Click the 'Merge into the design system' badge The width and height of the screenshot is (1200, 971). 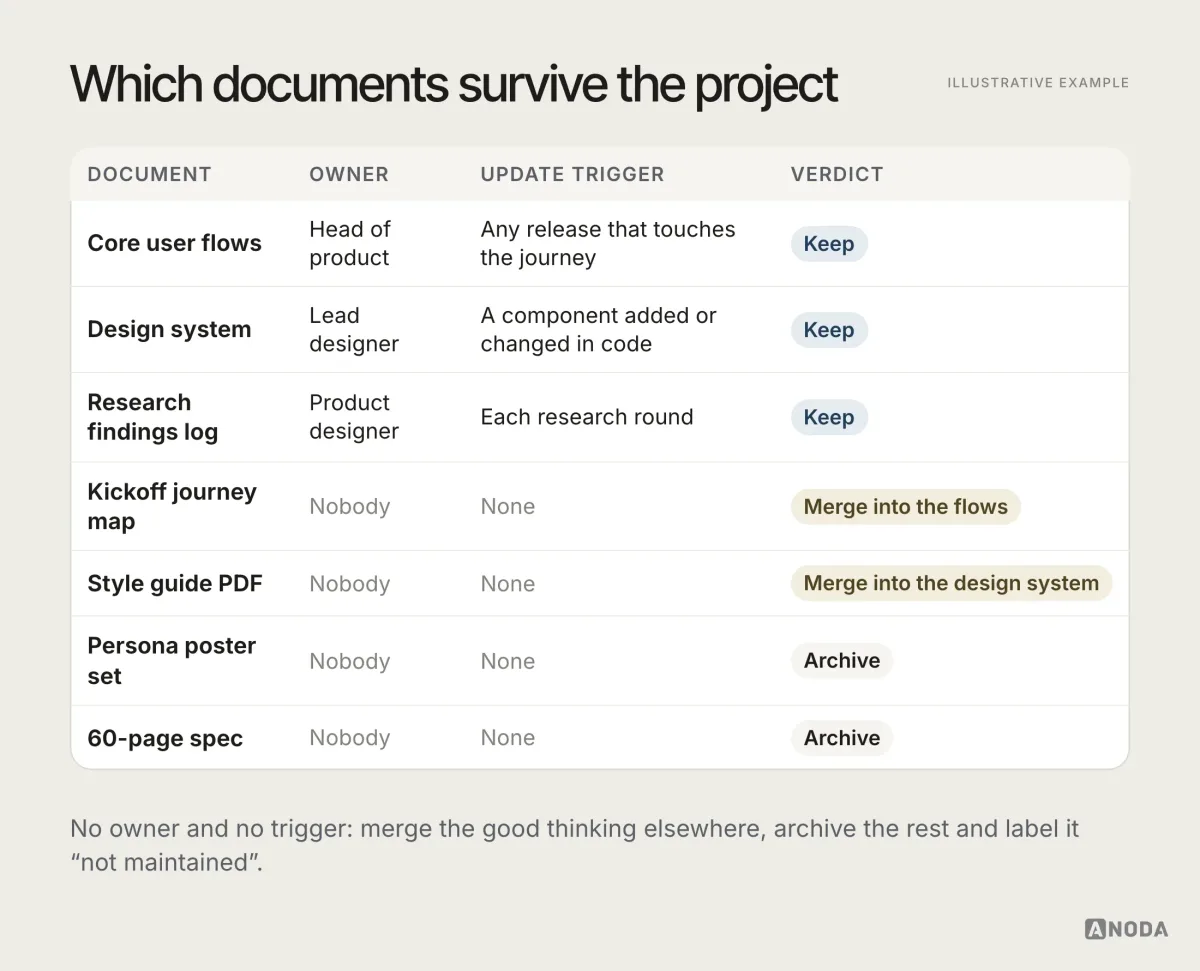pyautogui.click(x=951, y=584)
